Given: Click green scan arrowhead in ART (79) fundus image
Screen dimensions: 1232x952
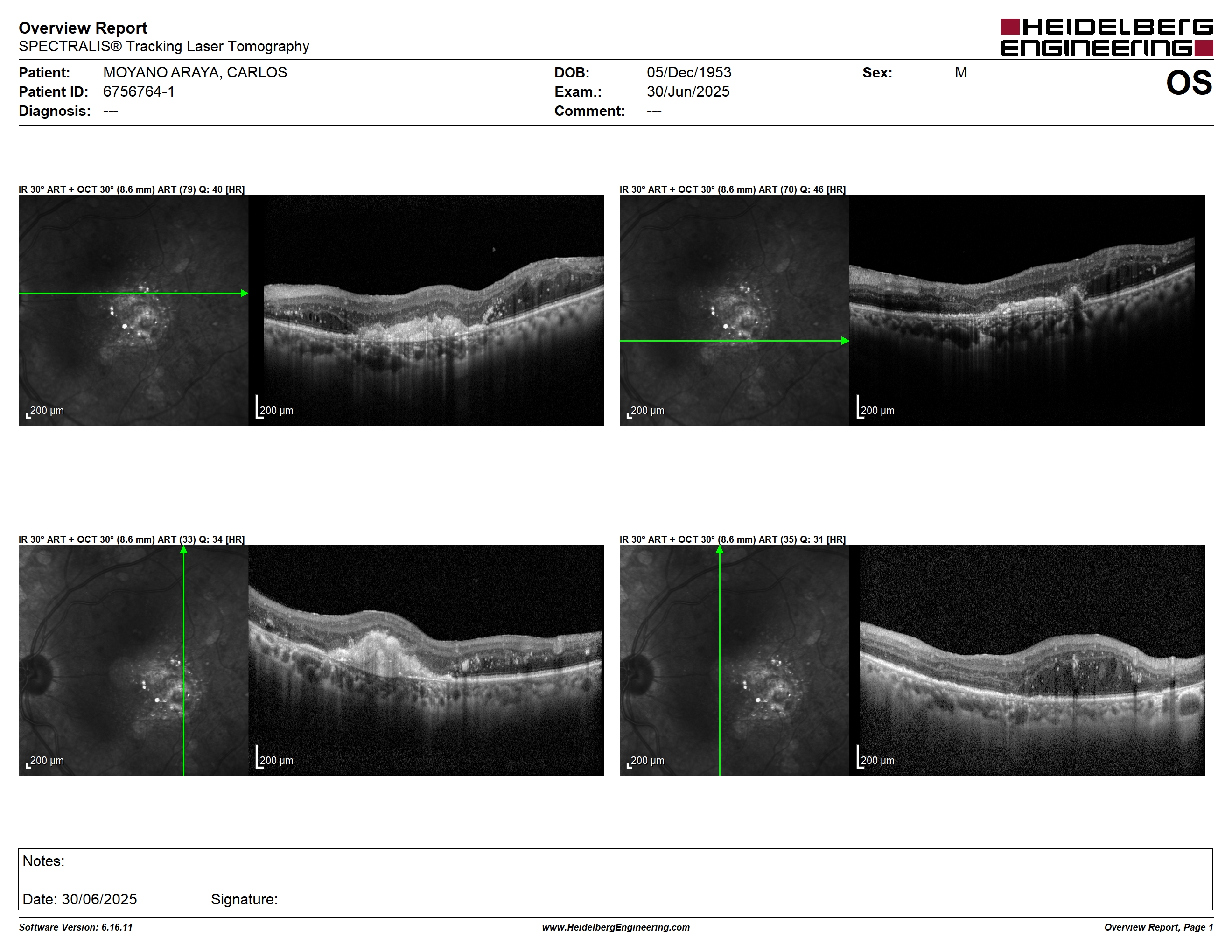Looking at the screenshot, I should pyautogui.click(x=244, y=293).
